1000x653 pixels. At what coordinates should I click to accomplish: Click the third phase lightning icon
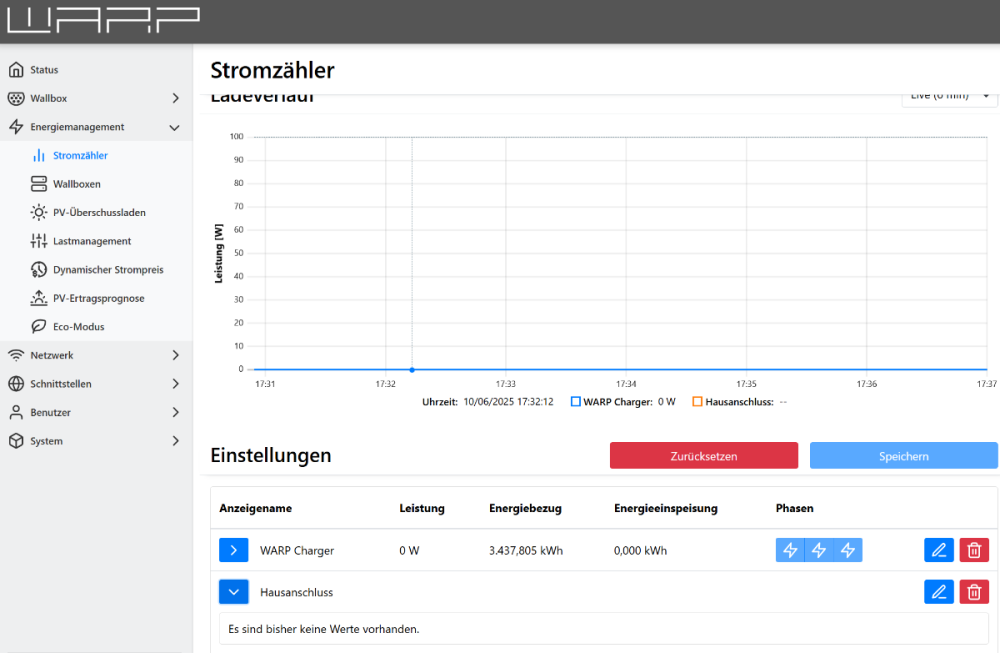pyautogui.click(x=848, y=550)
